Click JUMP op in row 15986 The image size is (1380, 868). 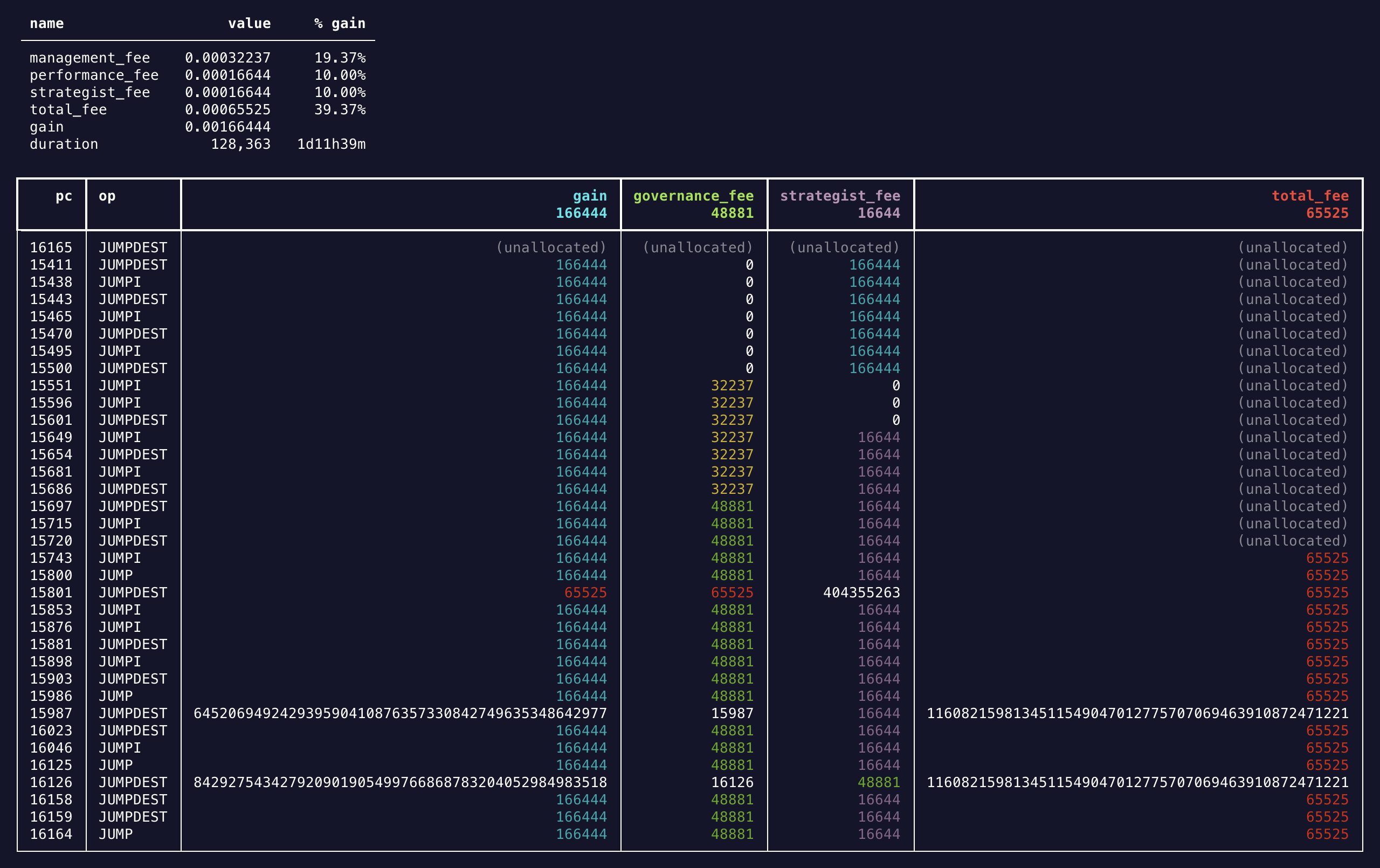[x=116, y=696]
